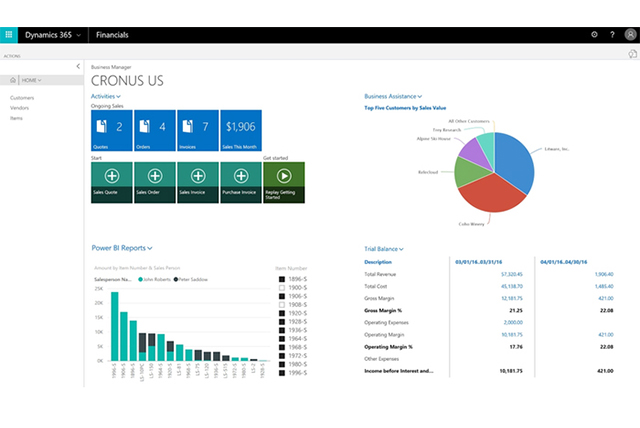Collapse the left navigation pane arrow
Image resolution: width=640 pixels, height=428 pixels.
click(x=78, y=66)
